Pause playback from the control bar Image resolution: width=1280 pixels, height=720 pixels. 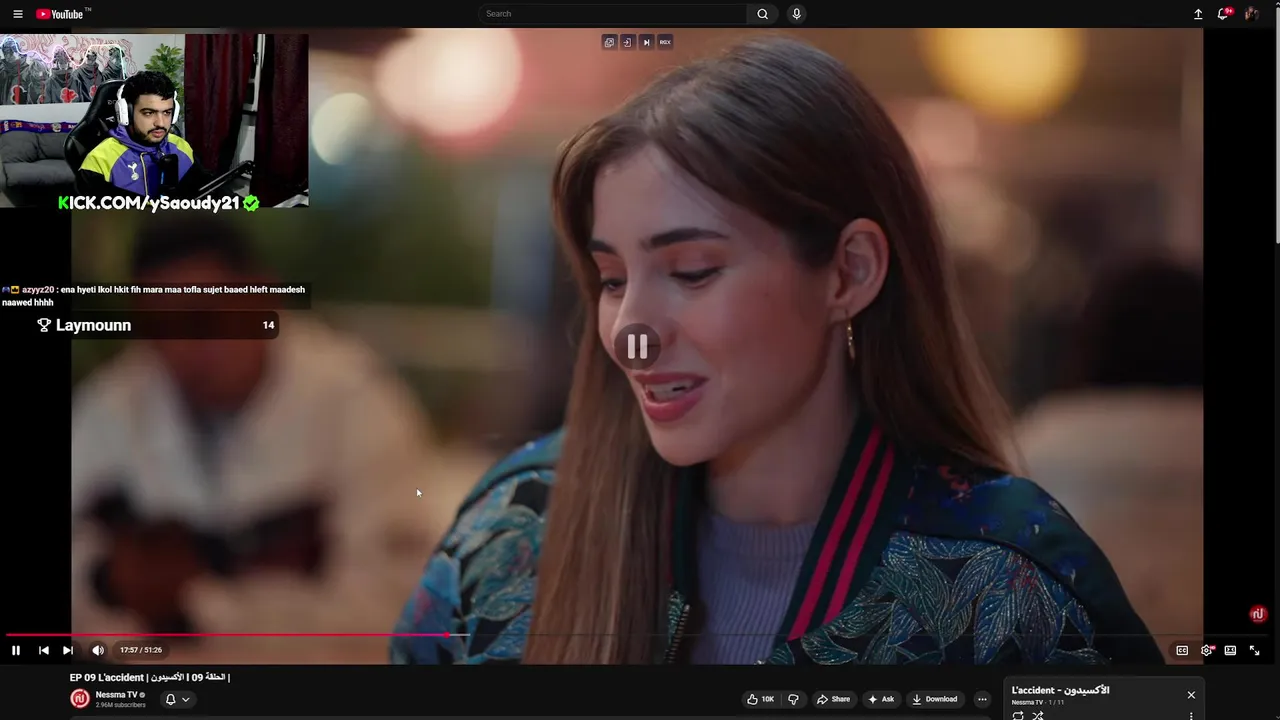pyautogui.click(x=16, y=650)
